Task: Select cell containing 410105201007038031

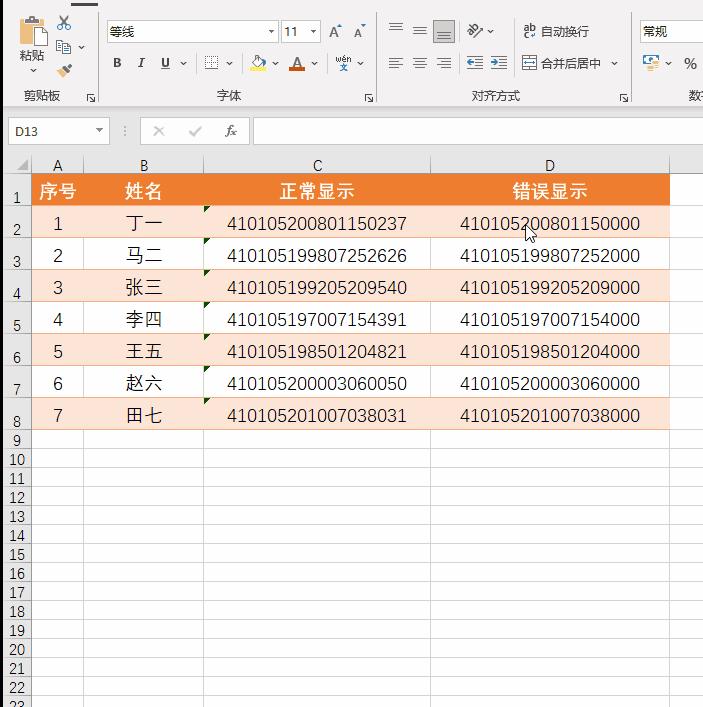Action: click(x=317, y=414)
